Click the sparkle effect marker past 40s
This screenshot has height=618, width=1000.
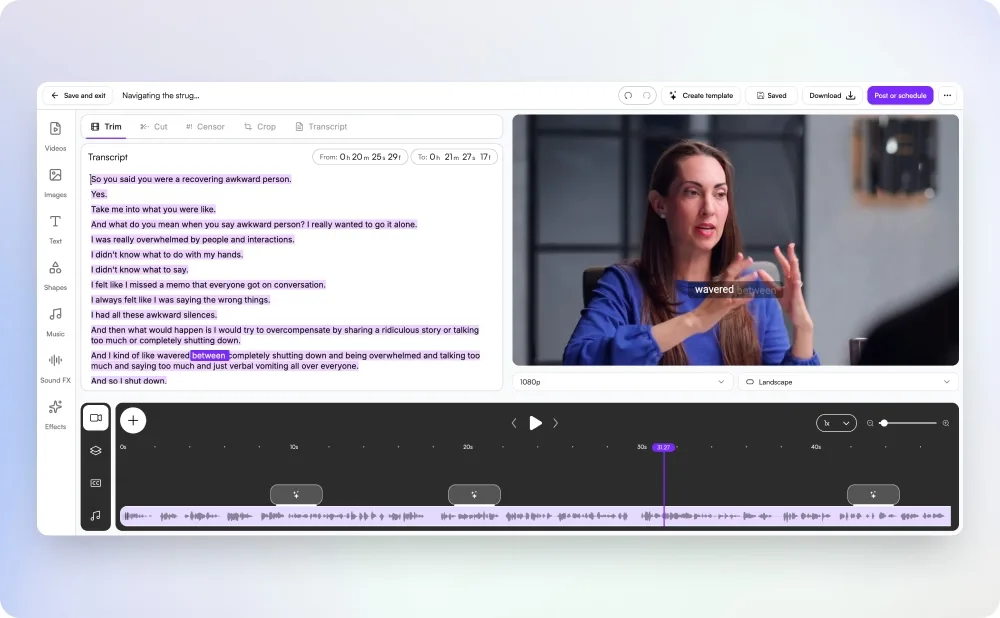click(873, 494)
